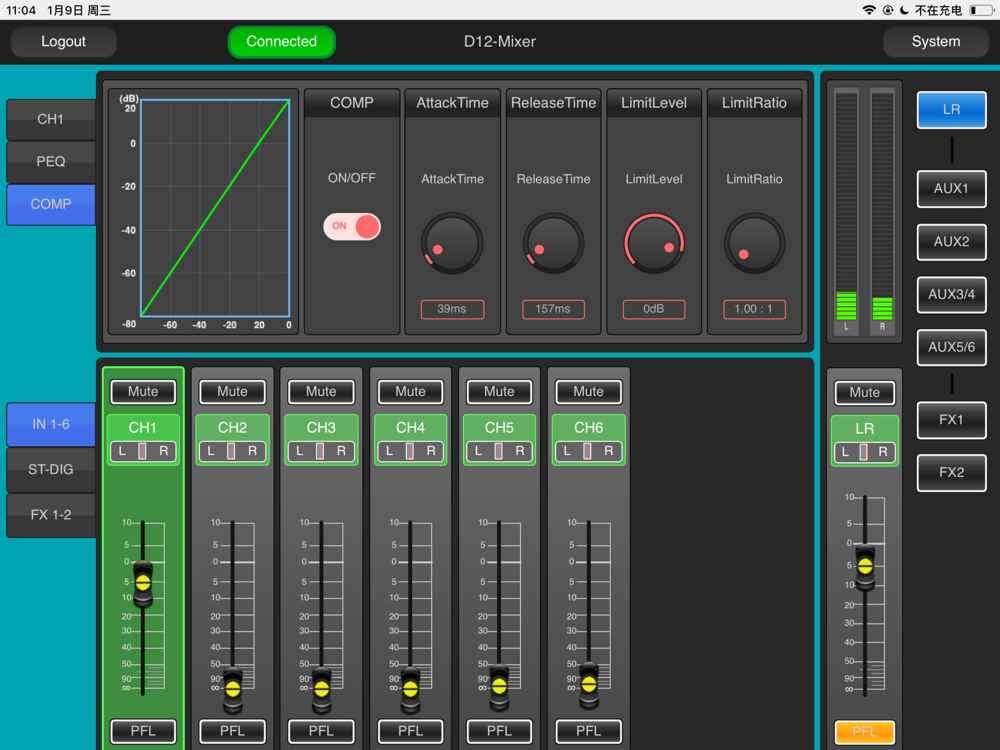This screenshot has height=750, width=1000.
Task: Click the LR master pan control
Action: [864, 452]
